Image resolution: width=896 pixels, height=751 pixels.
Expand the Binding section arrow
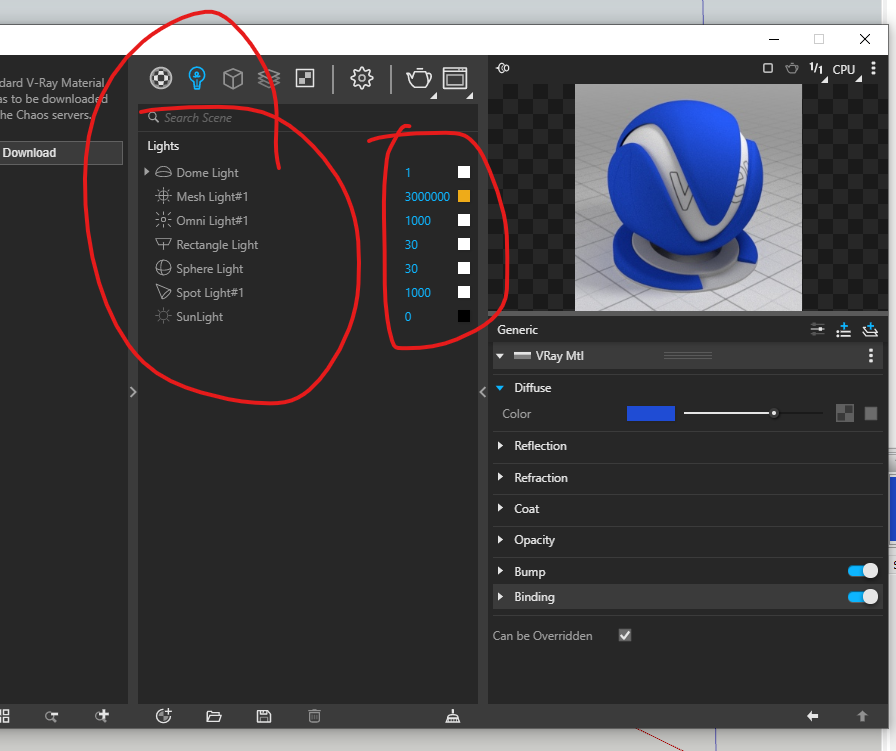501,597
